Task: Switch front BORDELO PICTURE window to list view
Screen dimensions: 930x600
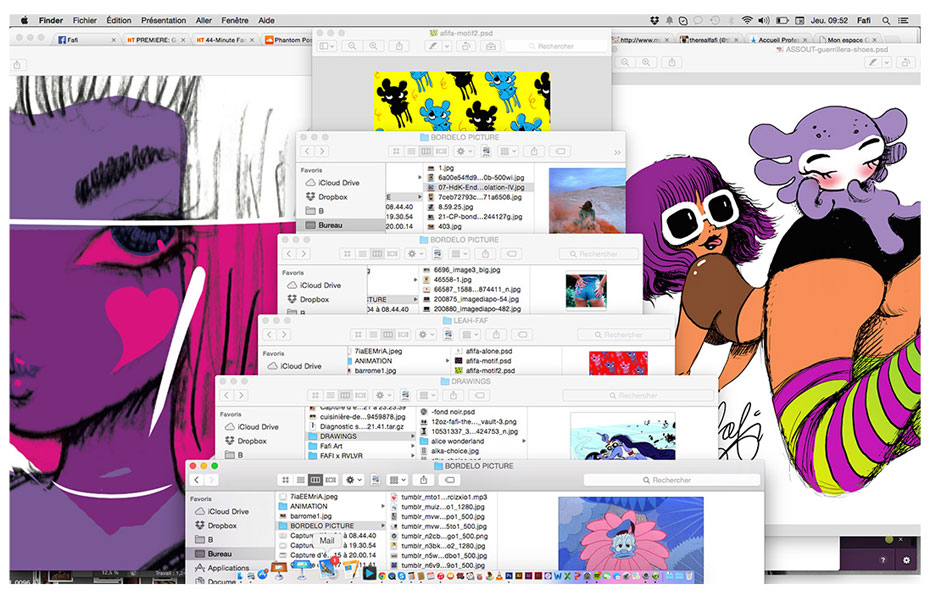Action: coord(300,480)
